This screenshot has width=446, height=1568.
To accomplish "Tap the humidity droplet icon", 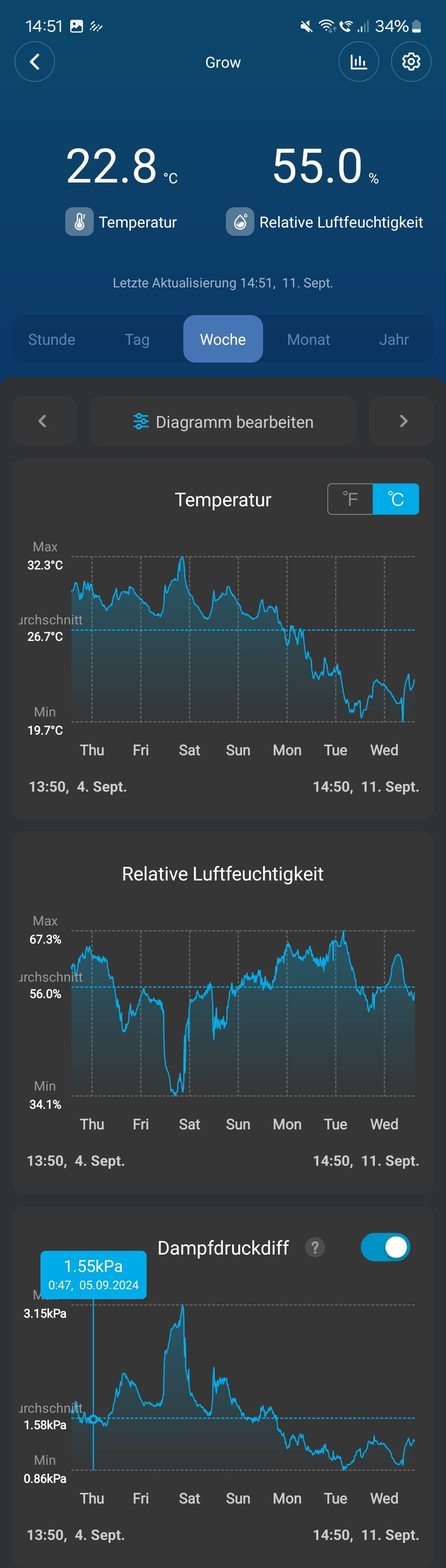I will 240,222.
